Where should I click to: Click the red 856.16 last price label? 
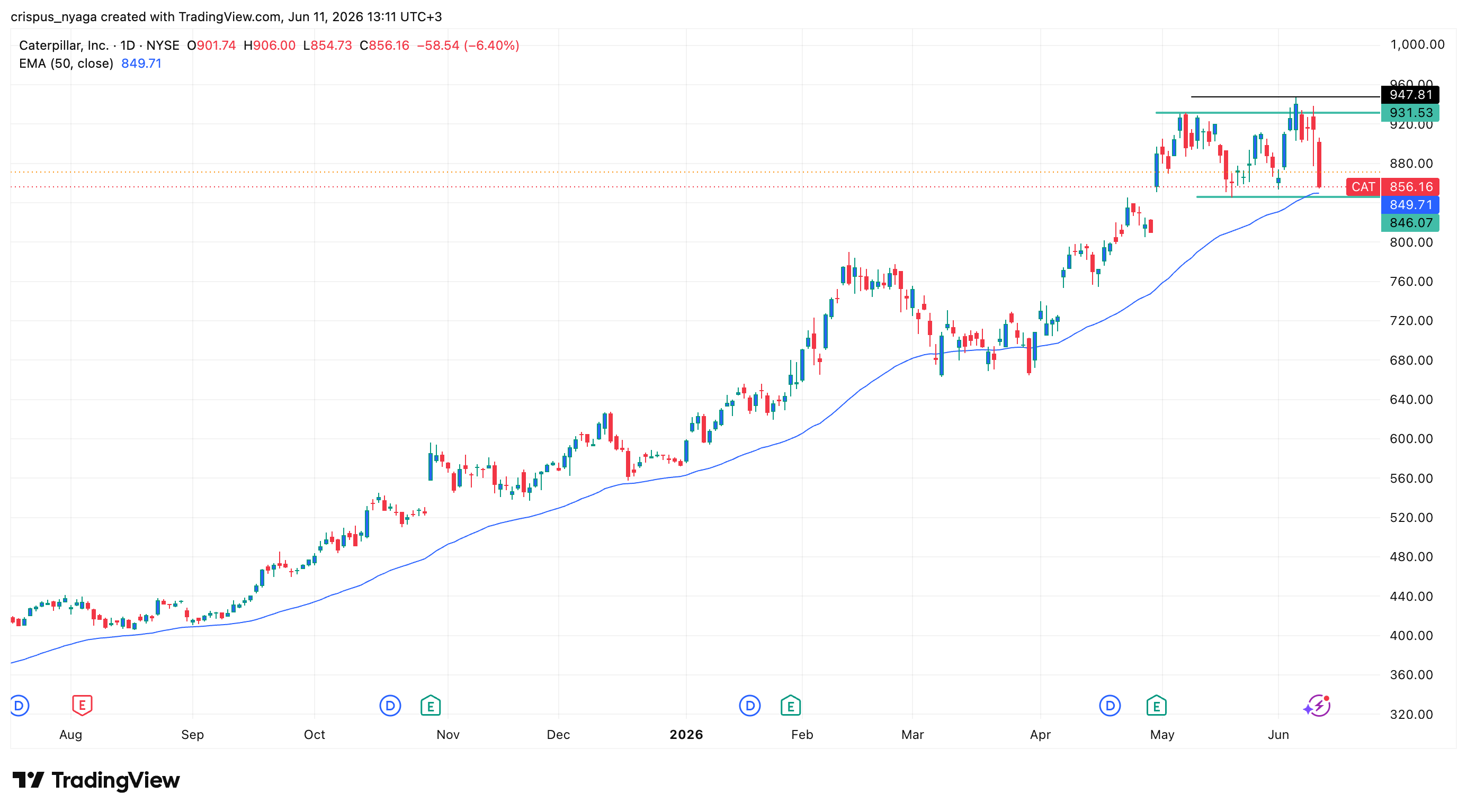[x=1410, y=187]
